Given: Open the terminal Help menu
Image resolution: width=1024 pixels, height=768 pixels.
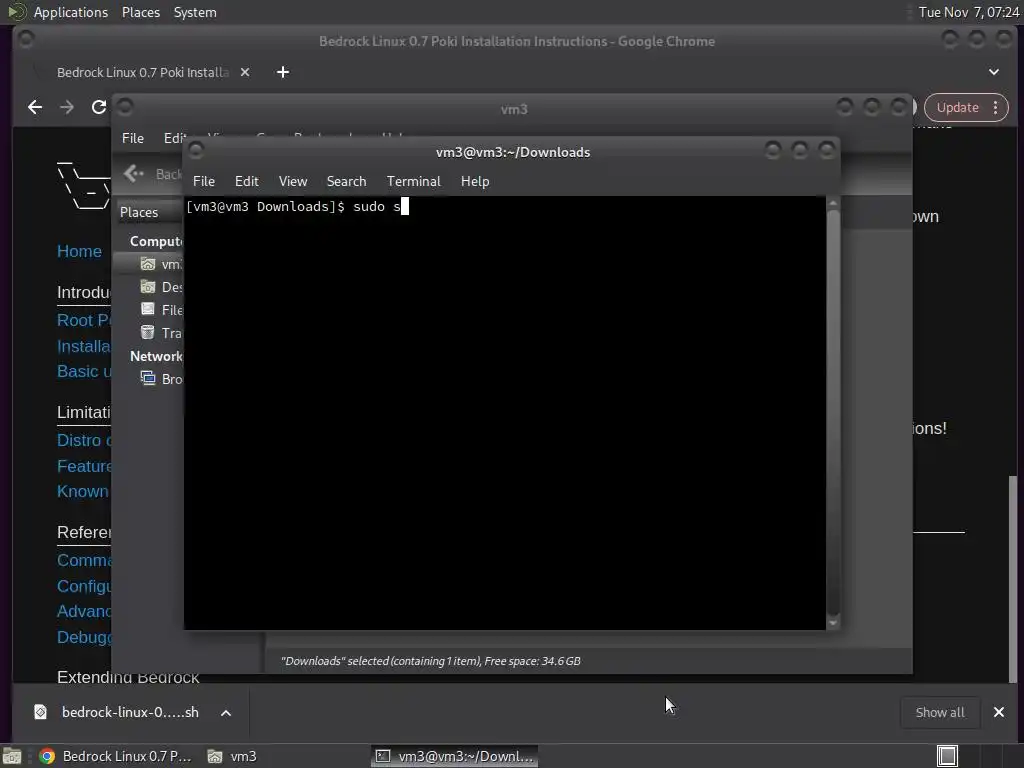Looking at the screenshot, I should click(475, 181).
